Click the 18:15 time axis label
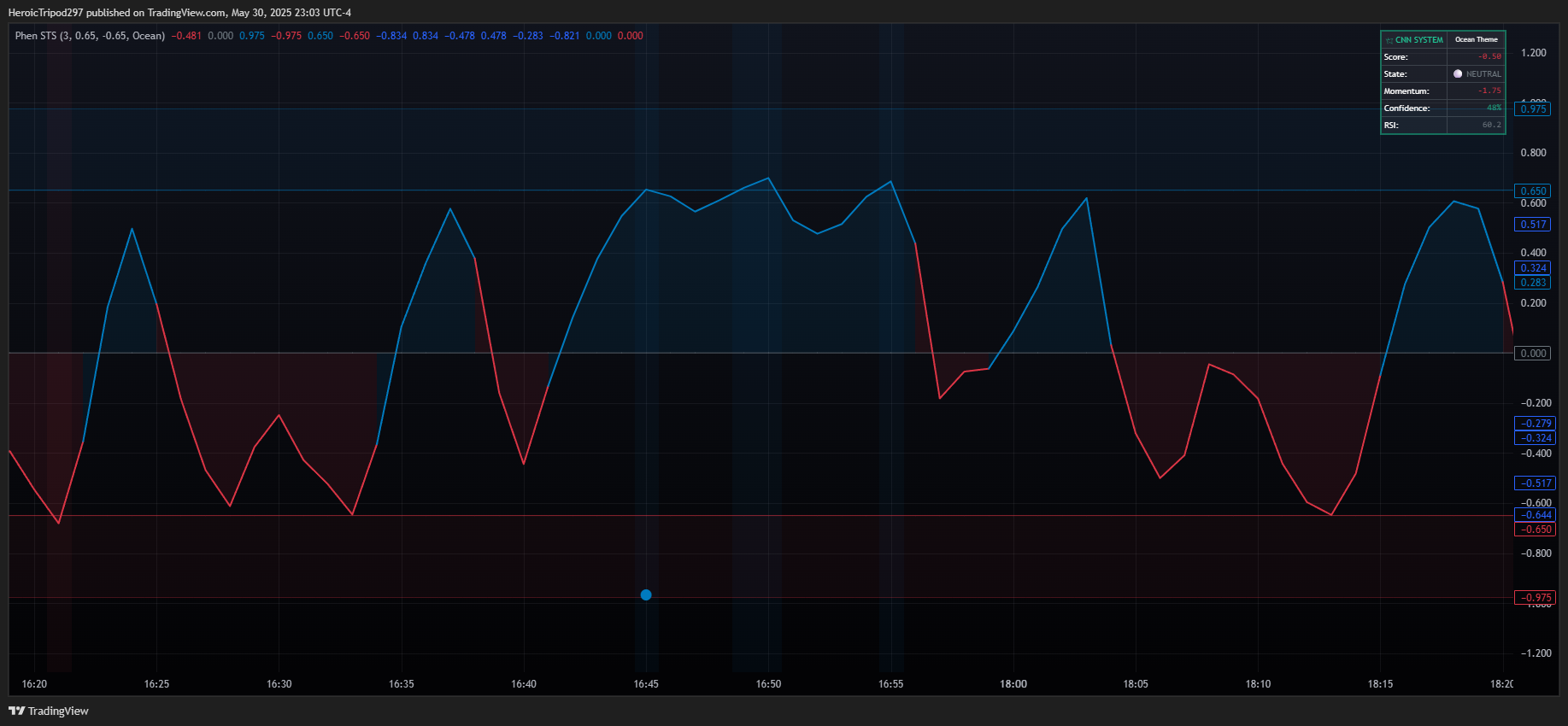This screenshot has height=726, width=1568. point(1381,684)
